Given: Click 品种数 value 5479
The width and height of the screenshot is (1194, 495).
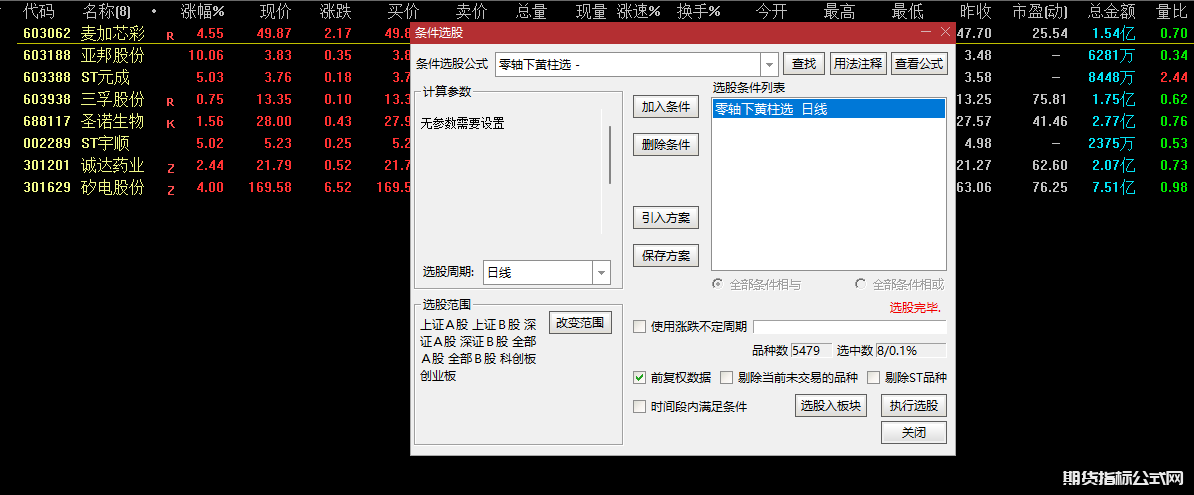Looking at the screenshot, I should (x=811, y=350).
